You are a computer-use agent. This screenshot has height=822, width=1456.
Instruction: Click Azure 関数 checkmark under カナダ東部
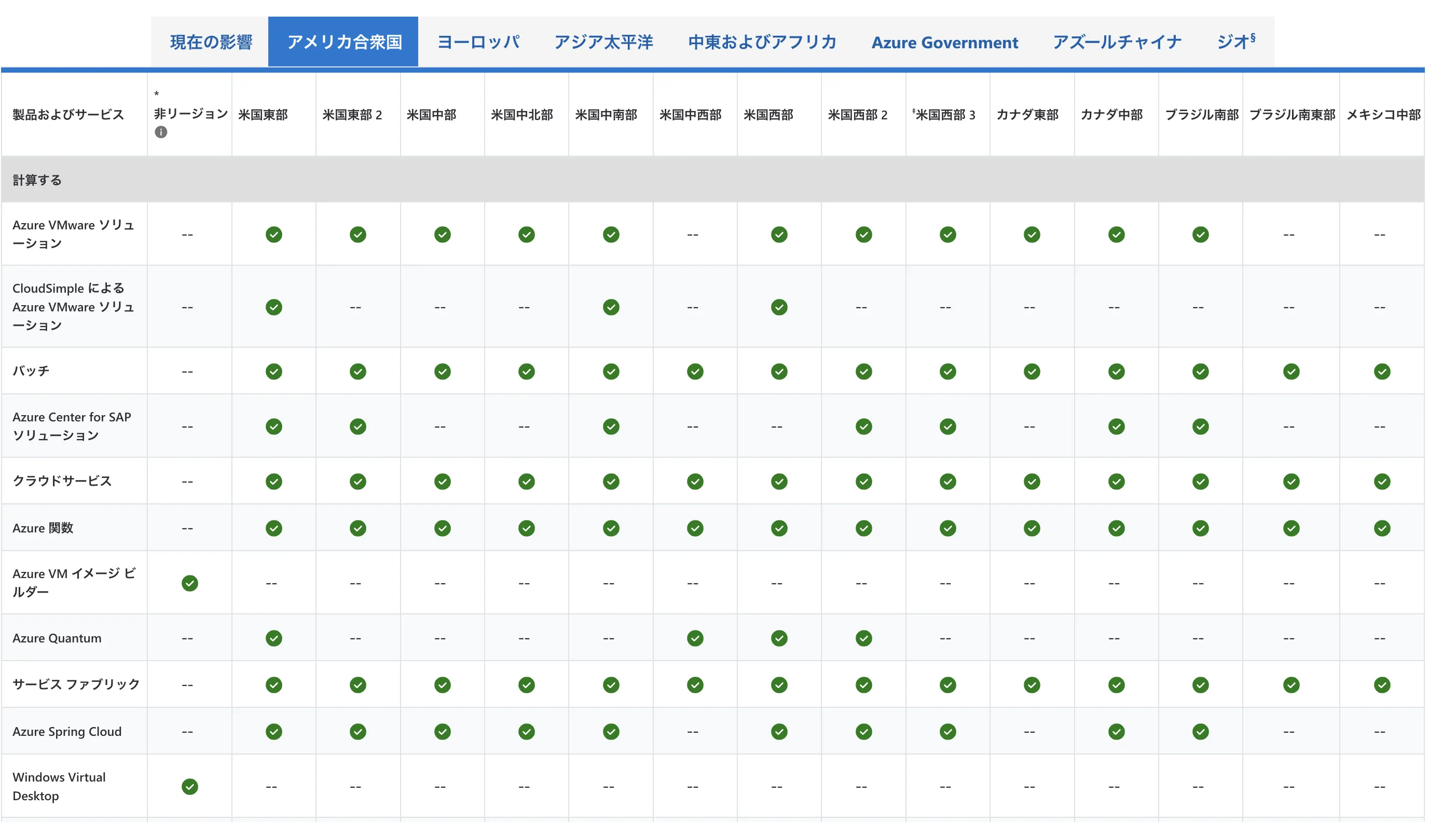point(1032,528)
